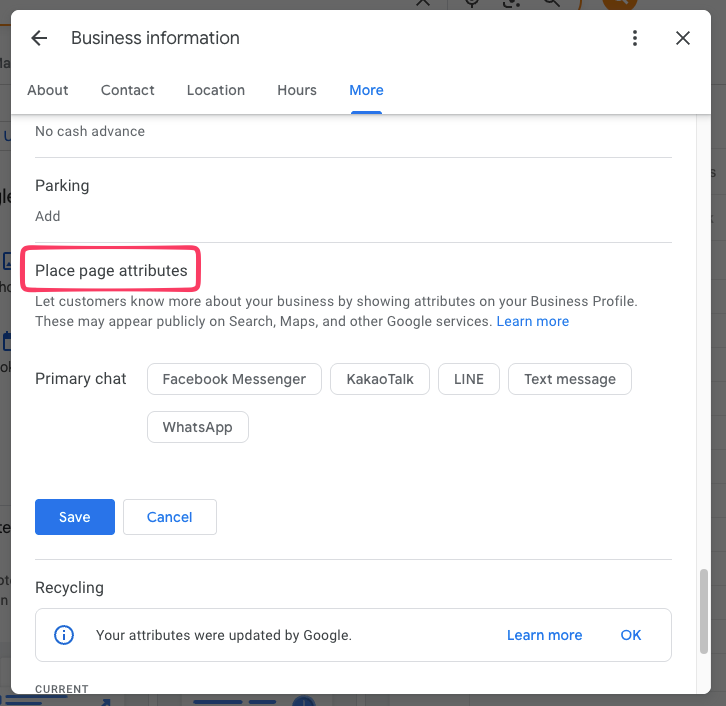Click the info icon in update notice

64,635
